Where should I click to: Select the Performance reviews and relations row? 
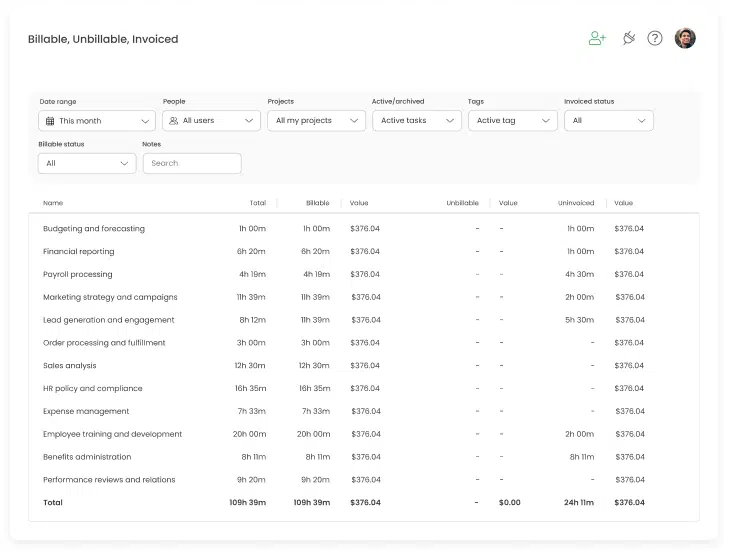pos(109,480)
